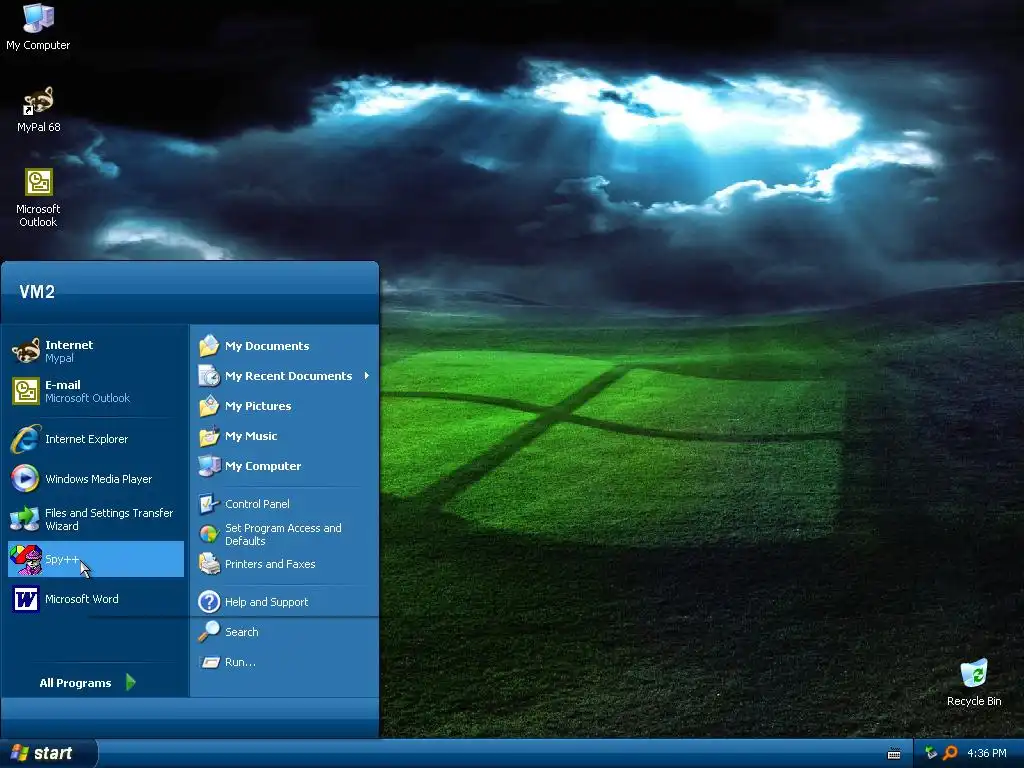Click the Control Panel icon
The width and height of the screenshot is (1024, 768).
[209, 504]
